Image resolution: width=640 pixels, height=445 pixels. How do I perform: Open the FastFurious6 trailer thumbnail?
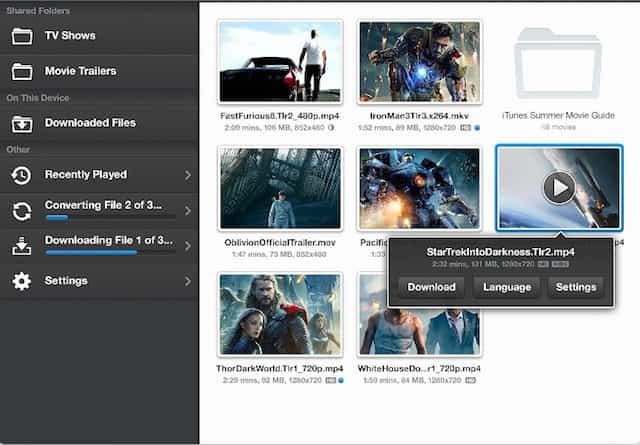point(280,61)
